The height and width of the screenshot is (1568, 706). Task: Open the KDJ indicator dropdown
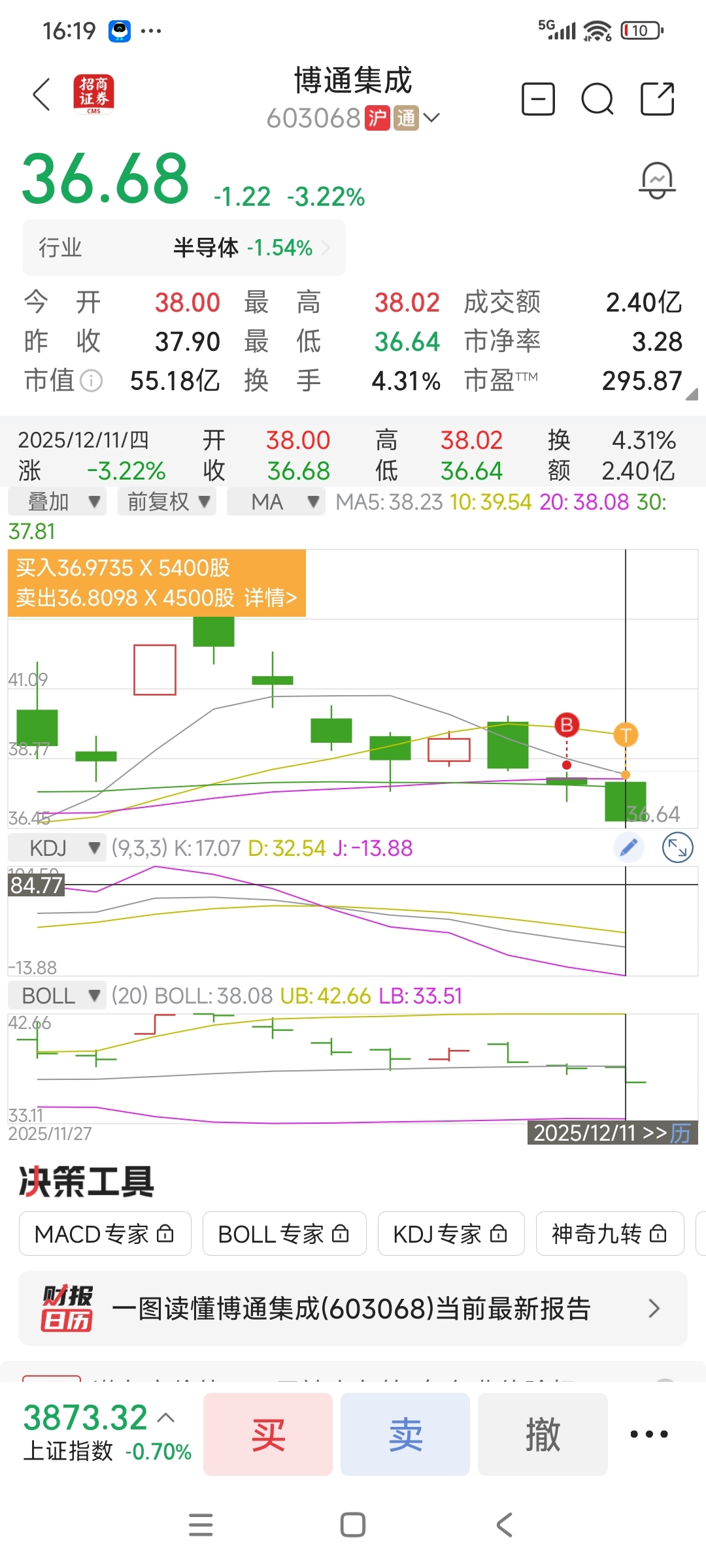coord(58,848)
